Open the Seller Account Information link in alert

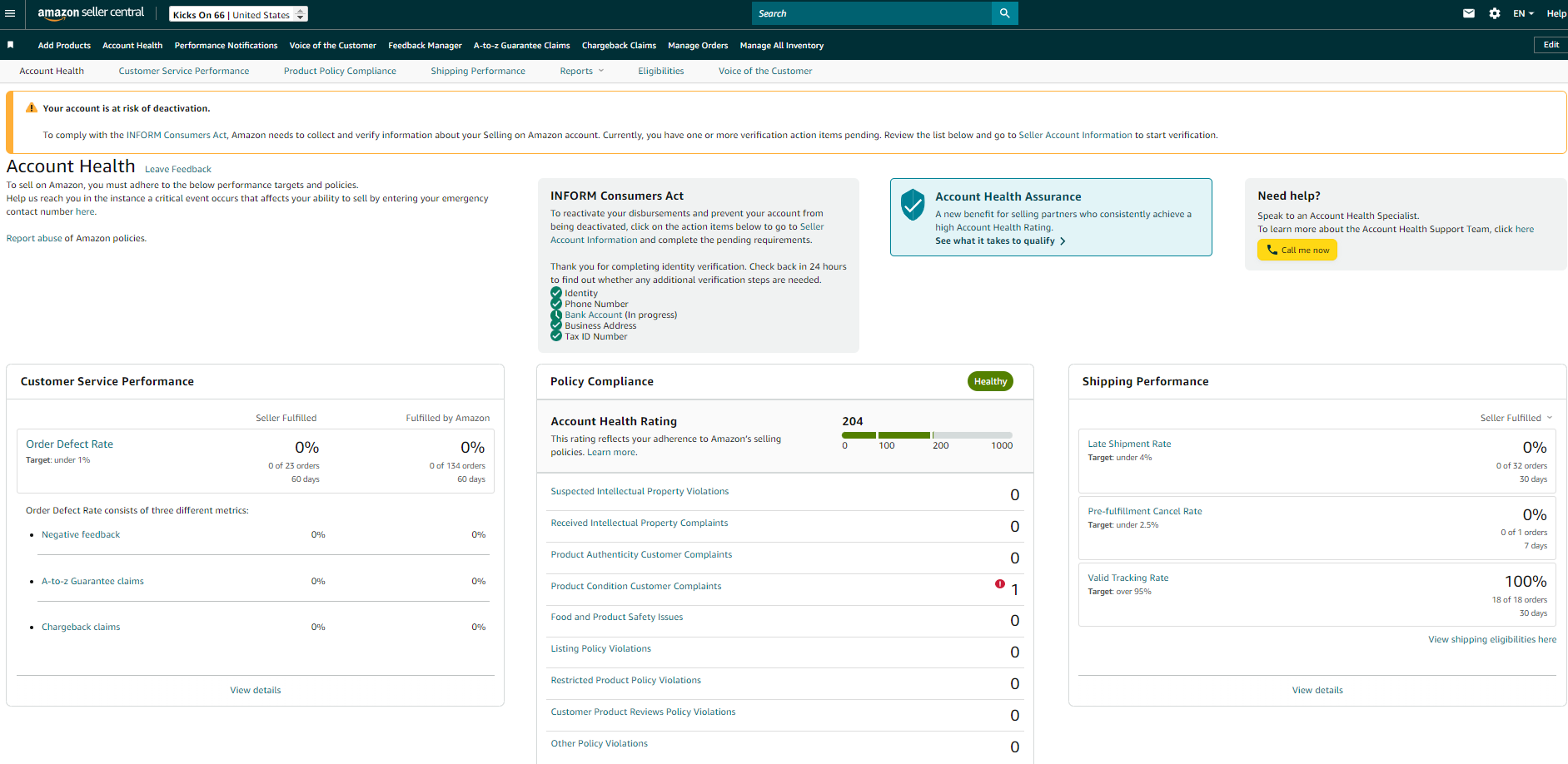click(x=1075, y=136)
